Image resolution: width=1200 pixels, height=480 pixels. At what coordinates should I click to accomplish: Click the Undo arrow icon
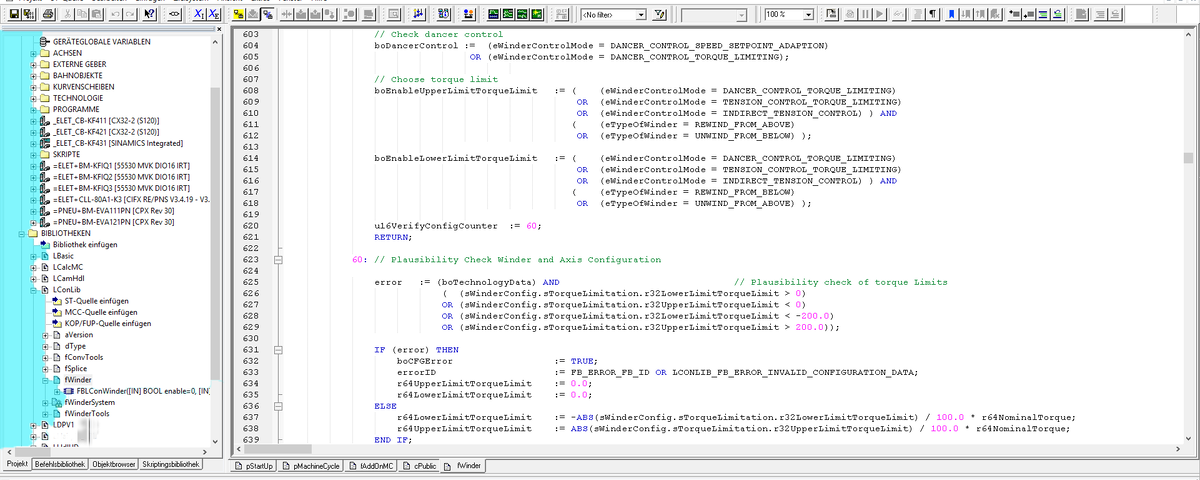click(115, 14)
